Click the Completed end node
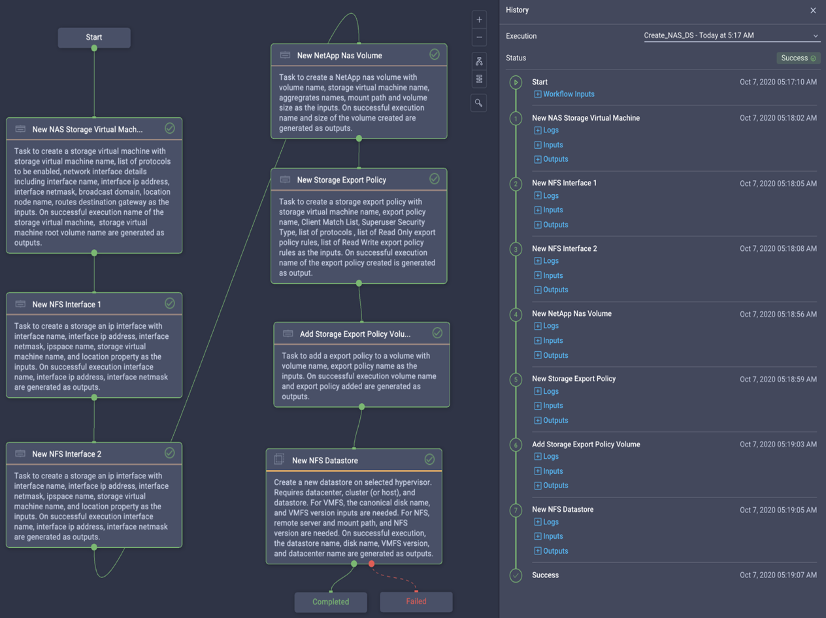The width and height of the screenshot is (826, 618). (x=331, y=602)
